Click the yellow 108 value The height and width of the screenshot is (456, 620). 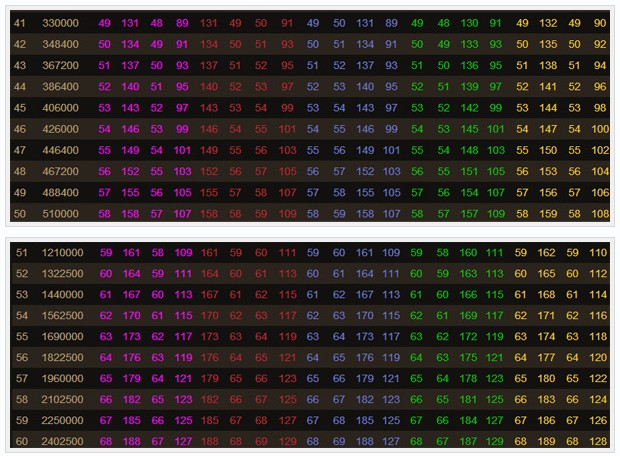(x=600, y=214)
